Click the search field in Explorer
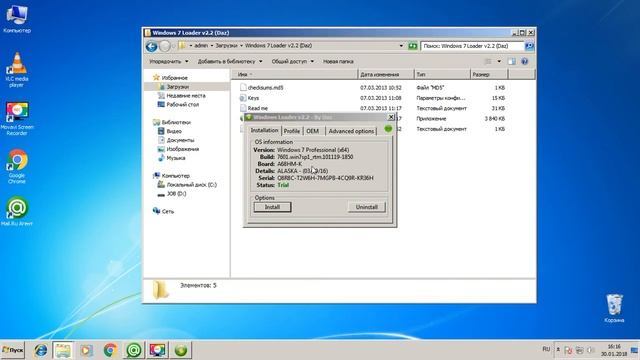Viewport: 640px width, 360px height. click(x=472, y=46)
